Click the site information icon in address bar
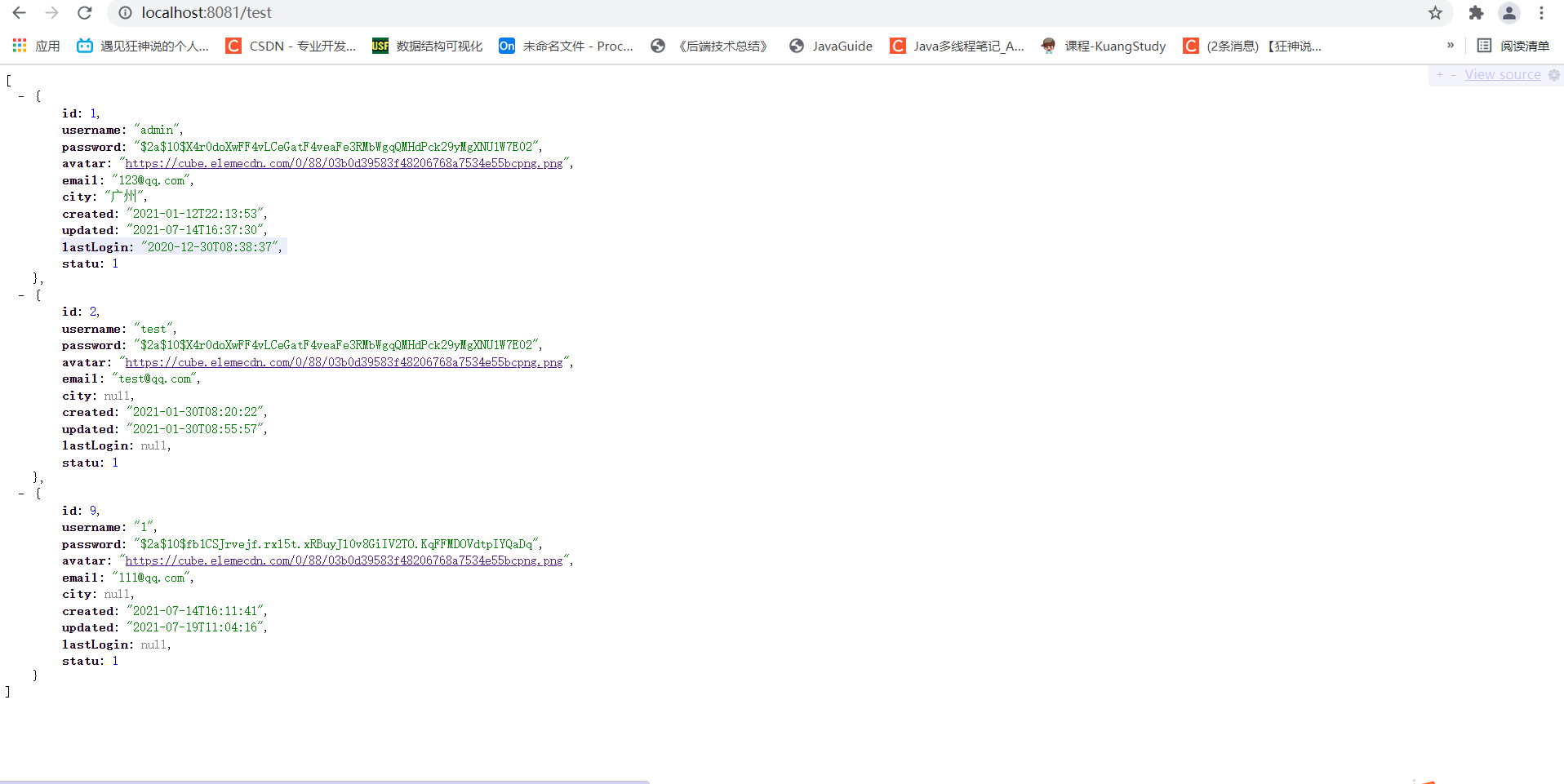This screenshot has height=784, width=1564. (125, 13)
